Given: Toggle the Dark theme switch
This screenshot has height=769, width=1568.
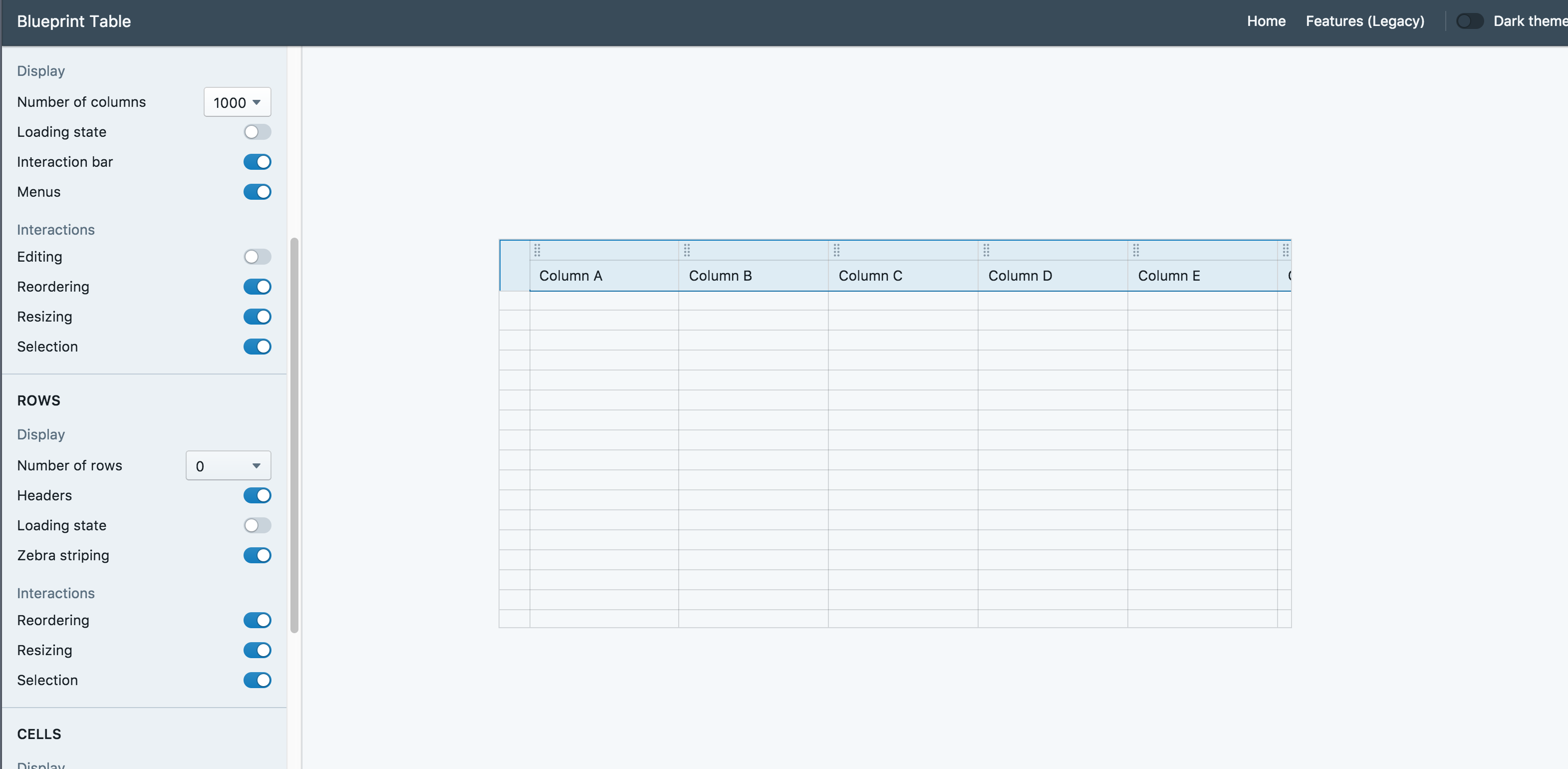Looking at the screenshot, I should 1469,20.
